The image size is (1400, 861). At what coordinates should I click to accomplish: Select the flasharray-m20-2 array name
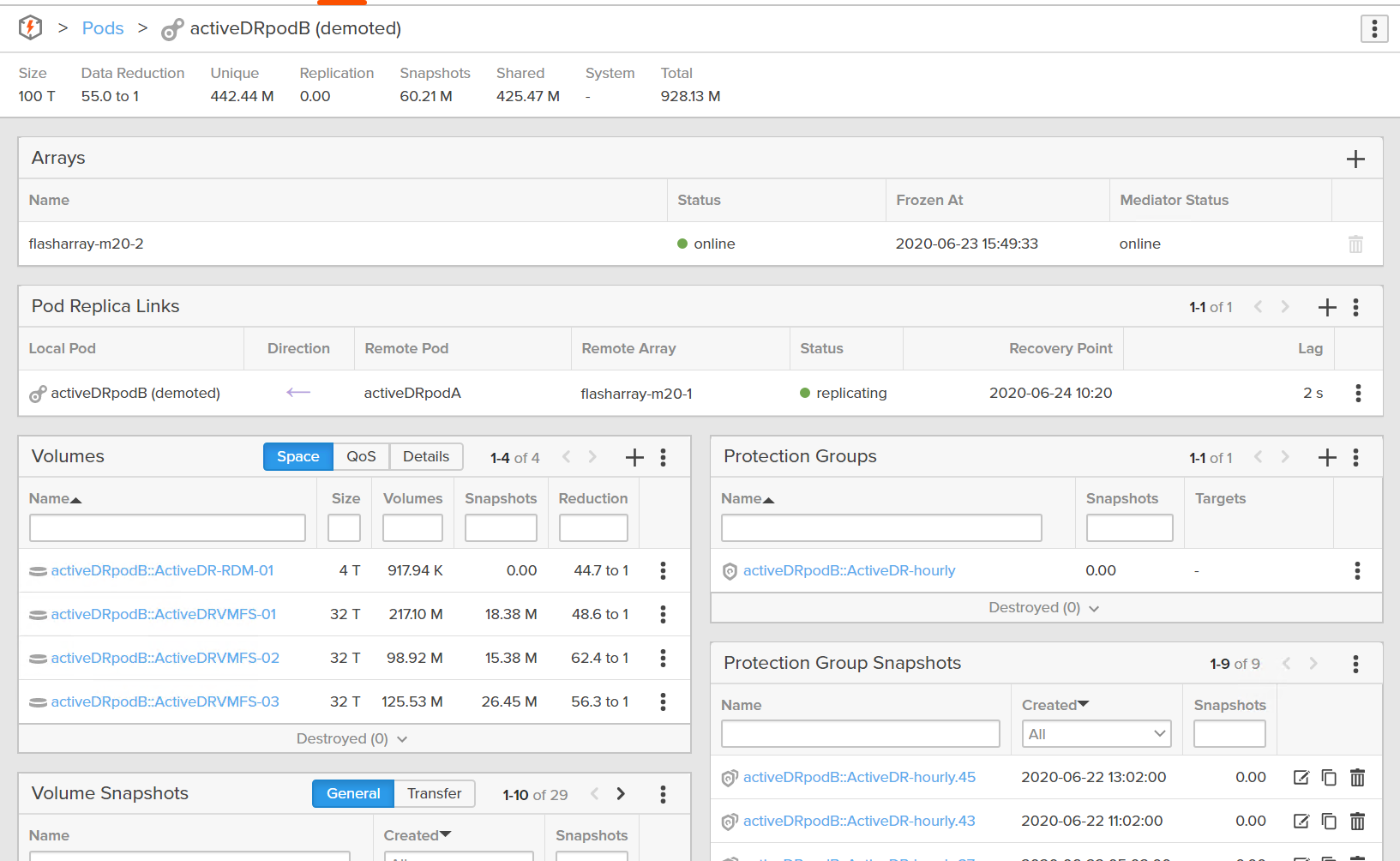coord(86,244)
